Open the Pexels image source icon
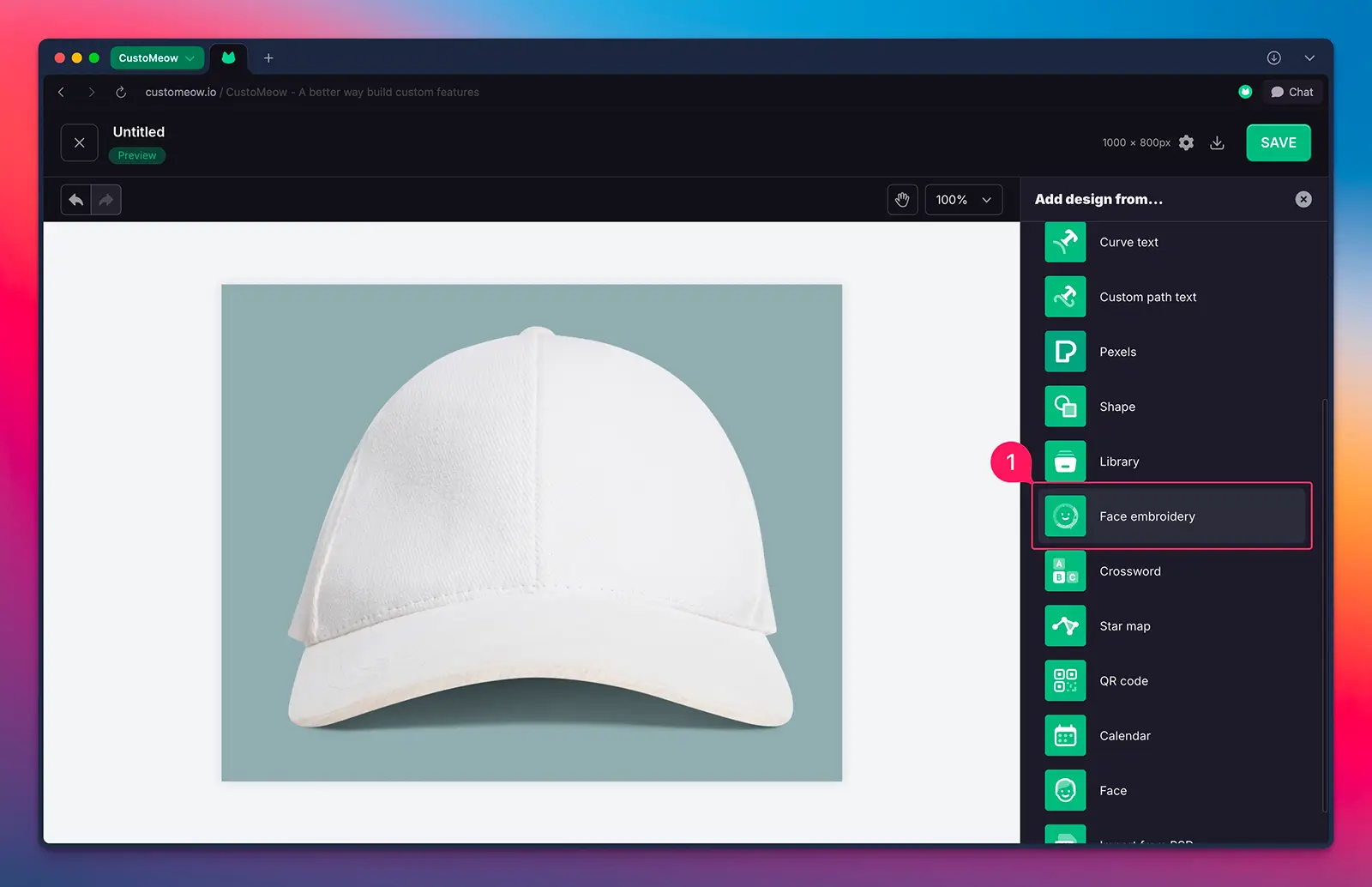This screenshot has width=1372, height=887. coord(1065,352)
